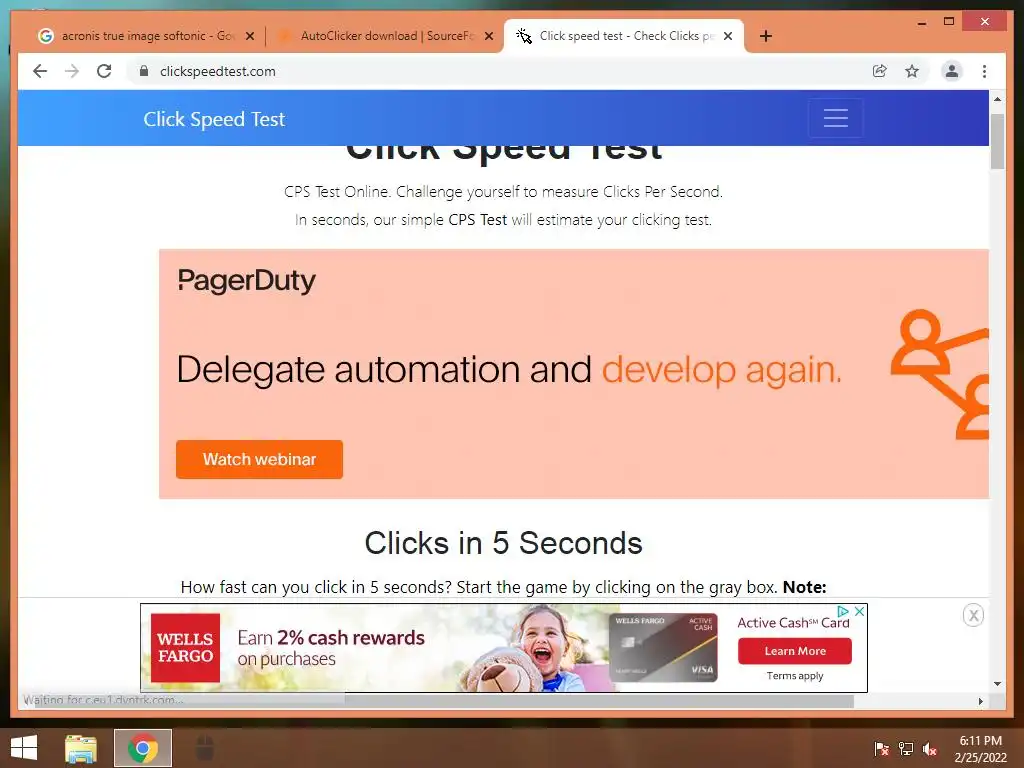The image size is (1024, 768).
Task: Click the page scroll down arrow
Action: pos(997,684)
